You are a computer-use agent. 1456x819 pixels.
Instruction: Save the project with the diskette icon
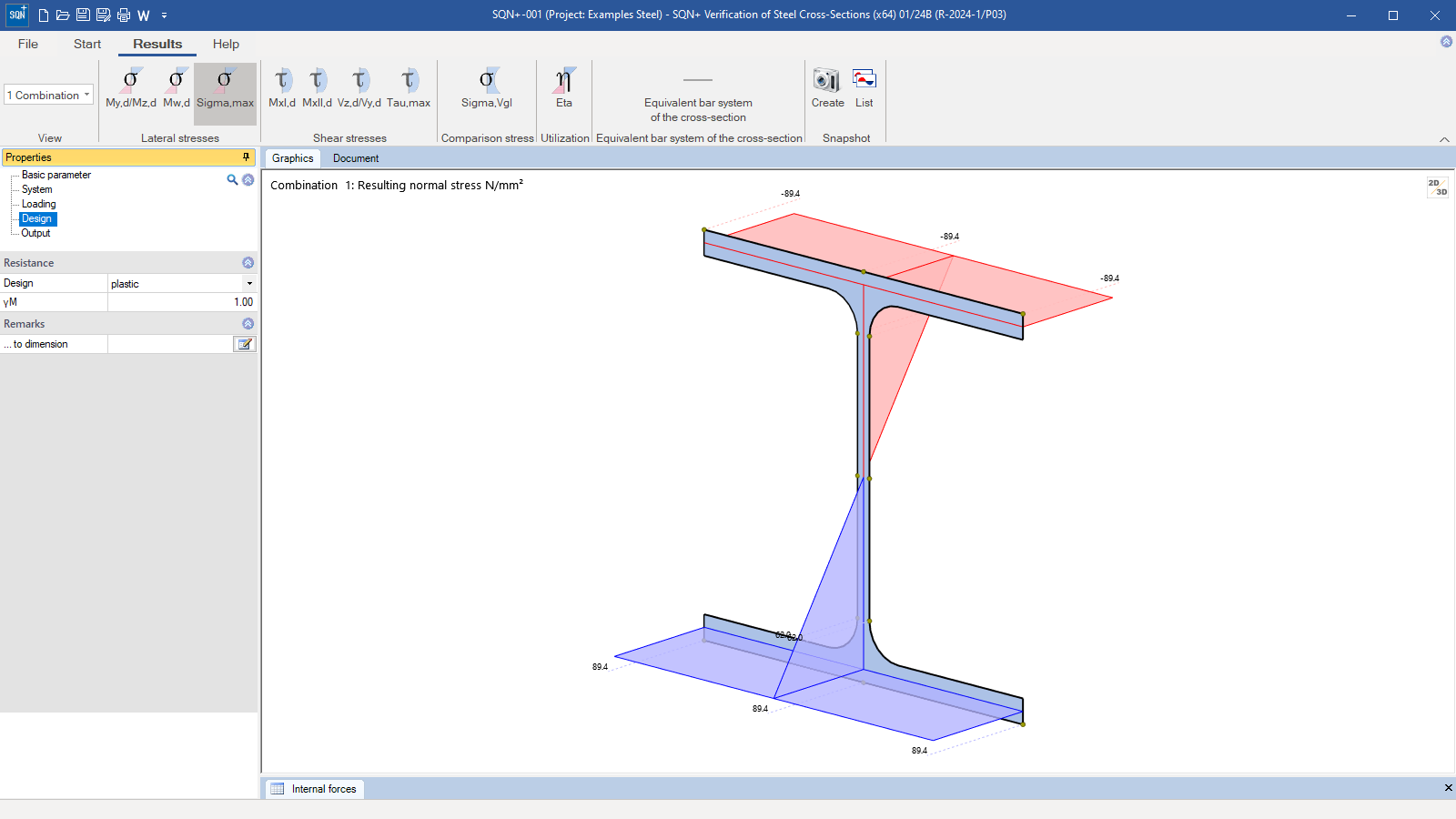(x=83, y=15)
